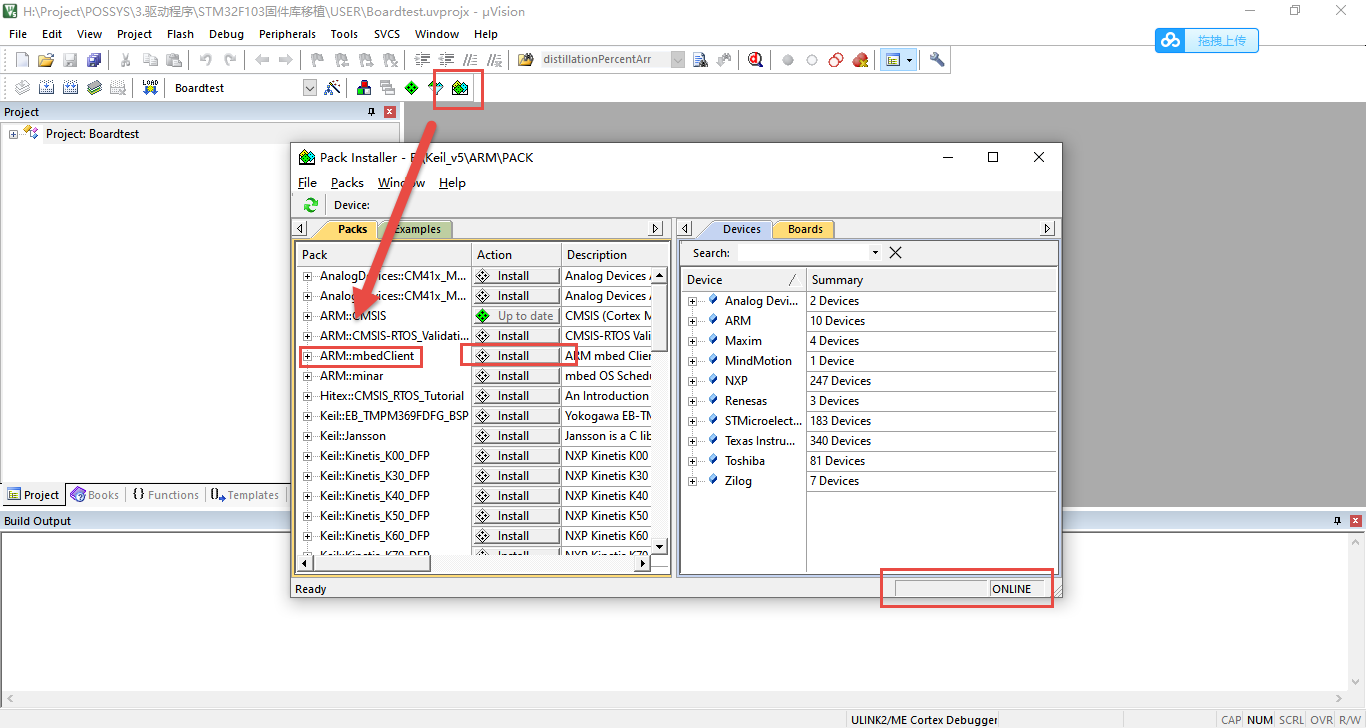1366x728 pixels.
Task: Select the Packs tab
Action: (352, 229)
